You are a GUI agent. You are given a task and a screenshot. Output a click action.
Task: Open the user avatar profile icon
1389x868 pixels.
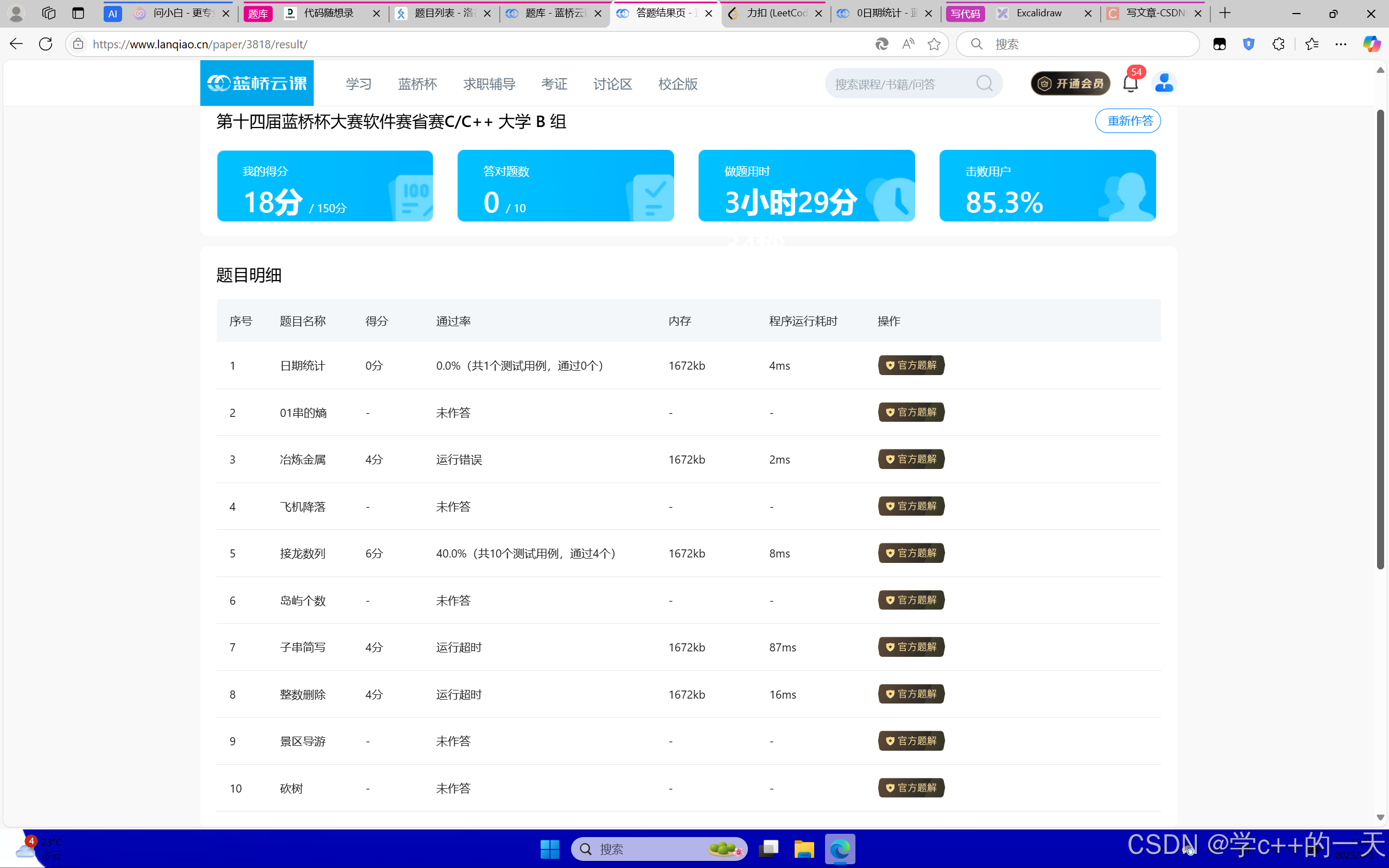[1163, 83]
